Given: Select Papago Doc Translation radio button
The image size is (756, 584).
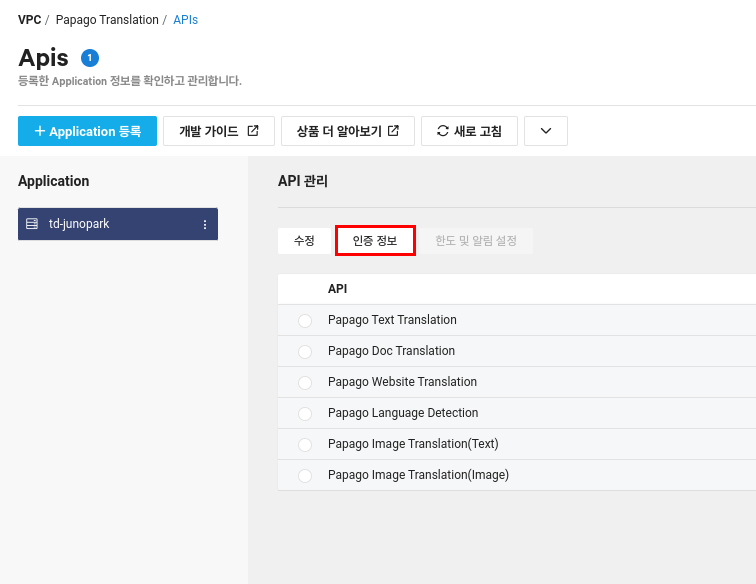Looking at the screenshot, I should (x=305, y=352).
